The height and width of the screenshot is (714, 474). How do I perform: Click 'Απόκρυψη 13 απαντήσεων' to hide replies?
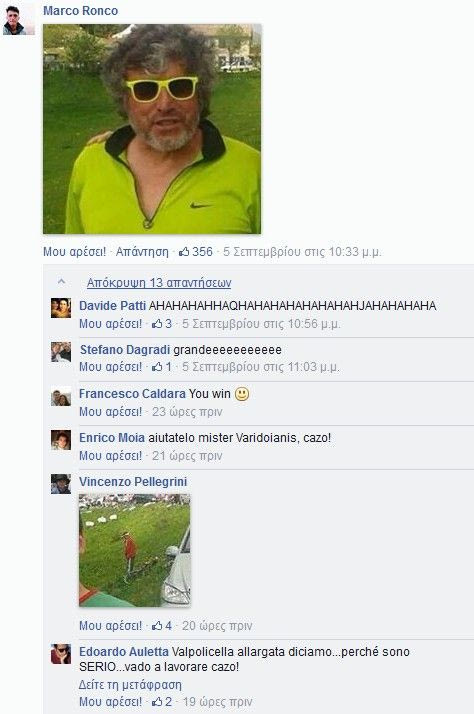159,283
